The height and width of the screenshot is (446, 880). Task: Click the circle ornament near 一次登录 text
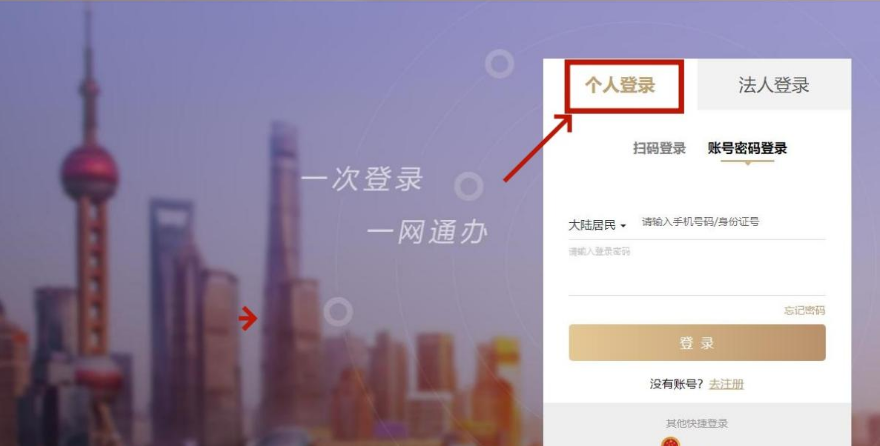click(469, 186)
